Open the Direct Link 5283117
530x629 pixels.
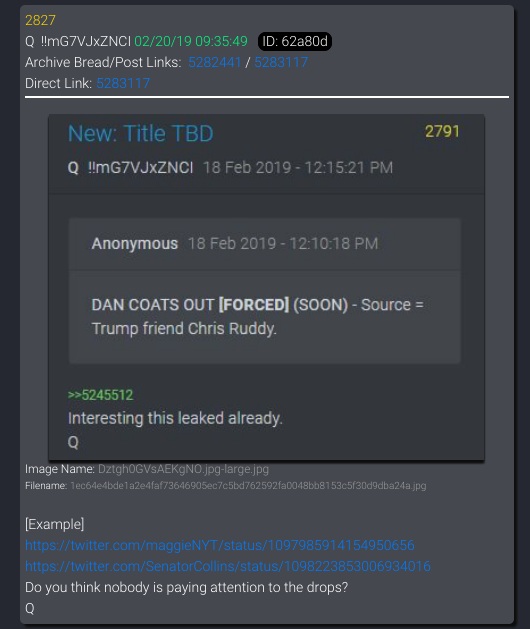pos(123,83)
